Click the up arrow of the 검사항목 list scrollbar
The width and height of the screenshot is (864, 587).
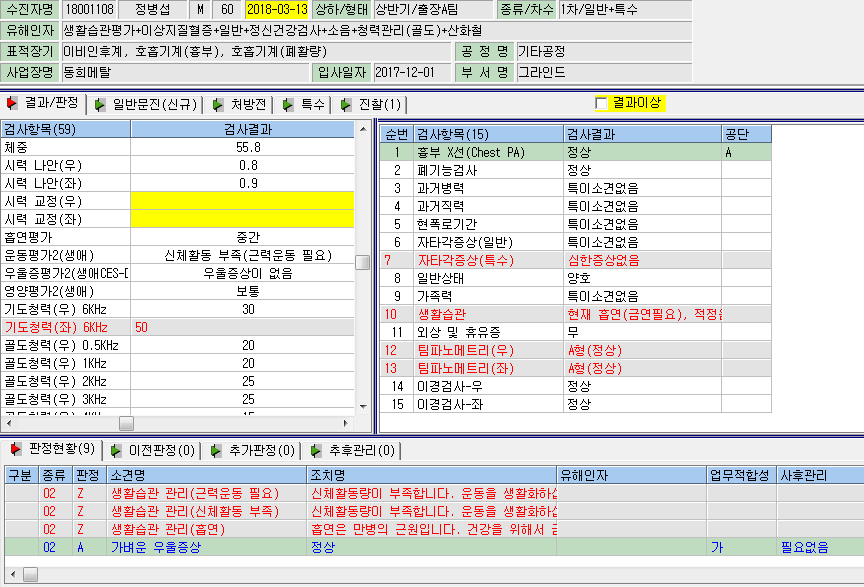(x=363, y=129)
